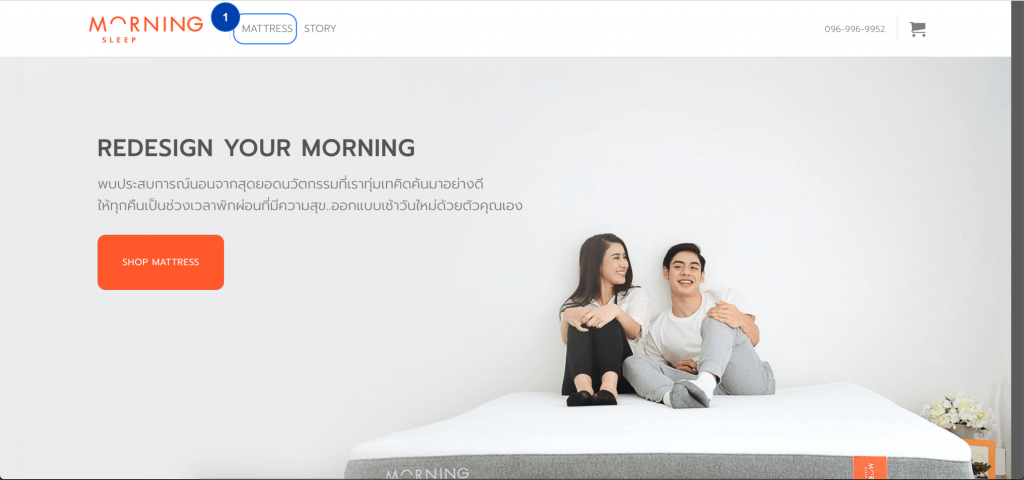1024x480 pixels.
Task: Open the shopping cart icon
Action: coord(918,29)
